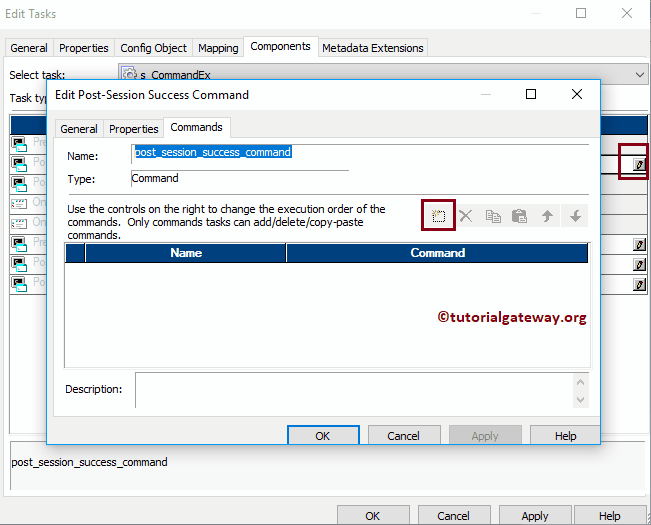651x525 pixels.
Task: Open Metadata Extensions tab in Edit Tasks window
Action: point(373,48)
